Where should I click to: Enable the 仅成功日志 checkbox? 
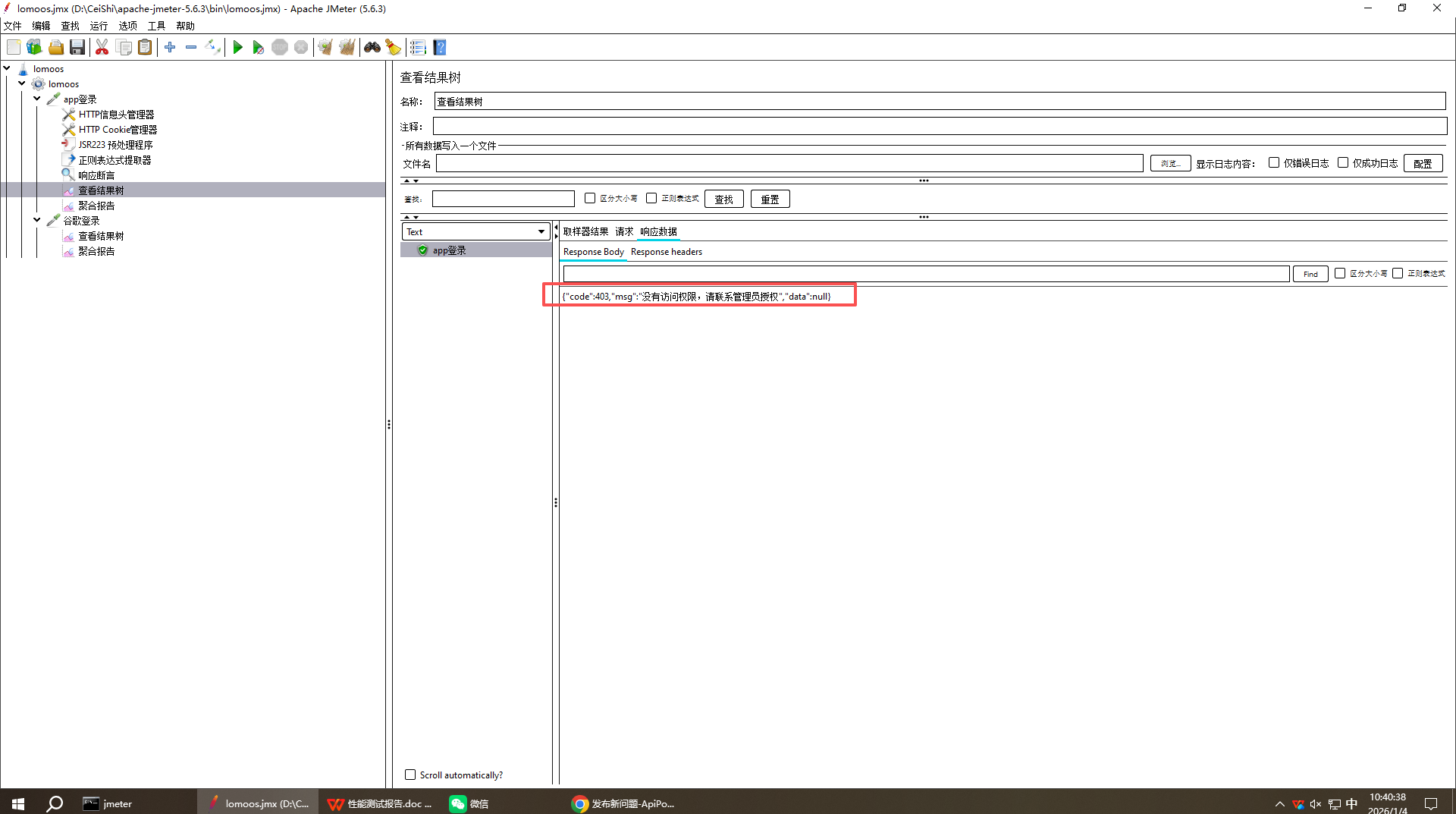tap(1343, 163)
